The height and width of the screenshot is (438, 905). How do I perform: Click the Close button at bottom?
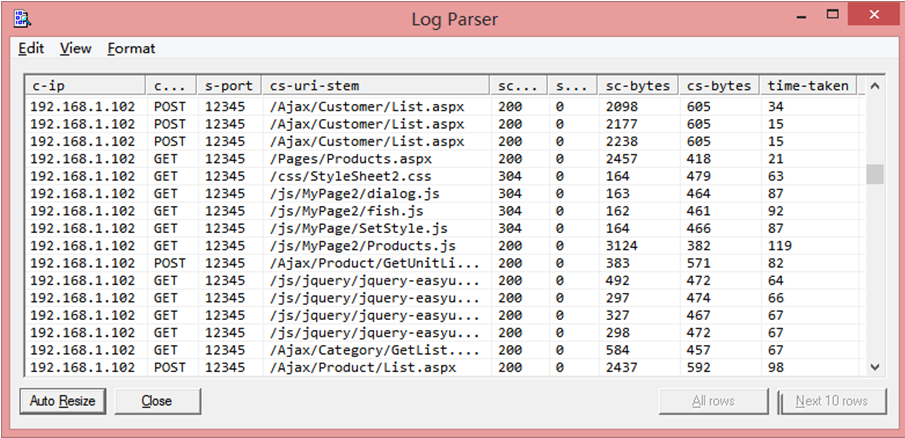157,401
